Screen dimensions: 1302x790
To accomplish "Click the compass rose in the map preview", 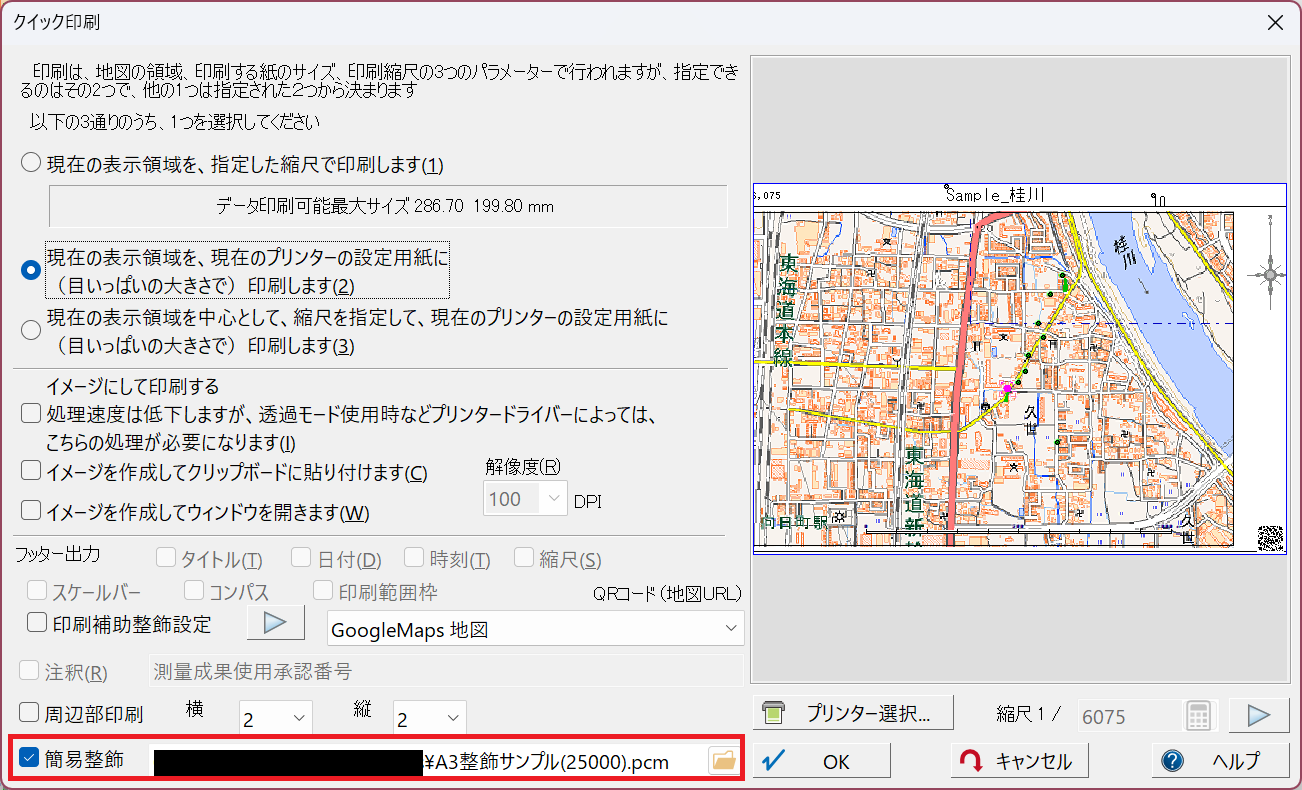I will tap(1271, 273).
